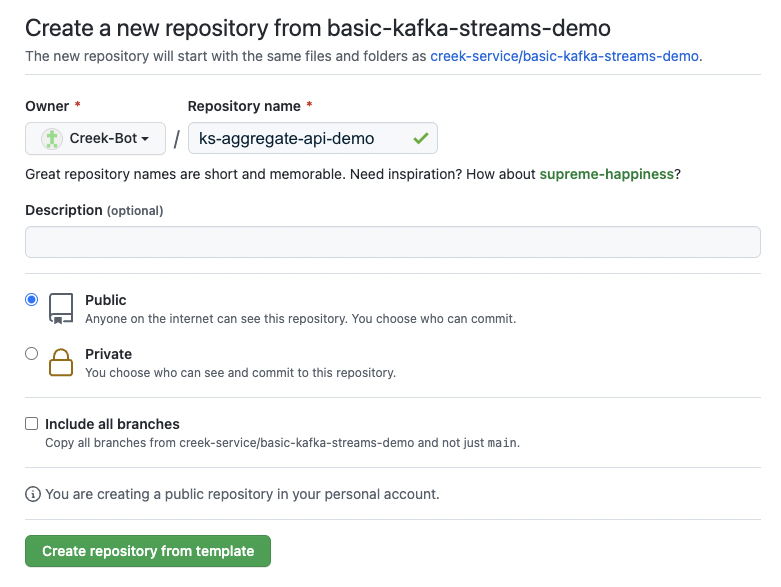The width and height of the screenshot is (781, 587).
Task: Click the public repository personal account notice
Action: [x=243, y=494]
